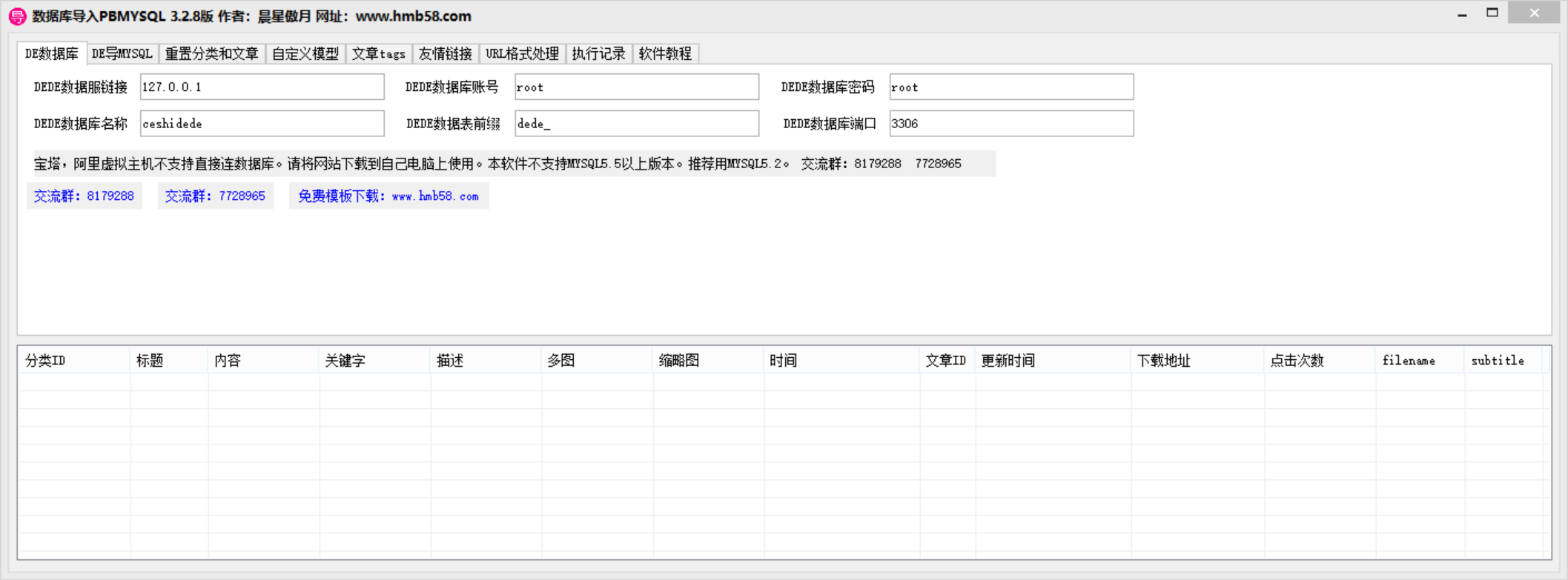The height and width of the screenshot is (580, 1568).
Task: Click the DEDE数据库密码 label
Action: pos(827,87)
